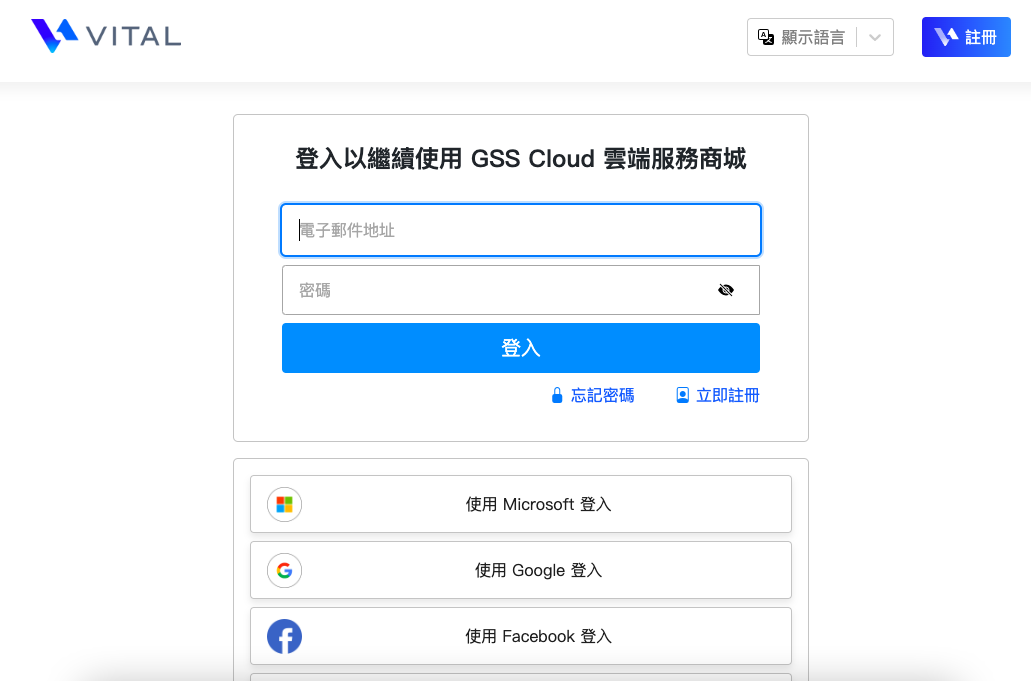Select 使用 Google 登入 option
The width and height of the screenshot is (1031, 681).
click(538, 570)
